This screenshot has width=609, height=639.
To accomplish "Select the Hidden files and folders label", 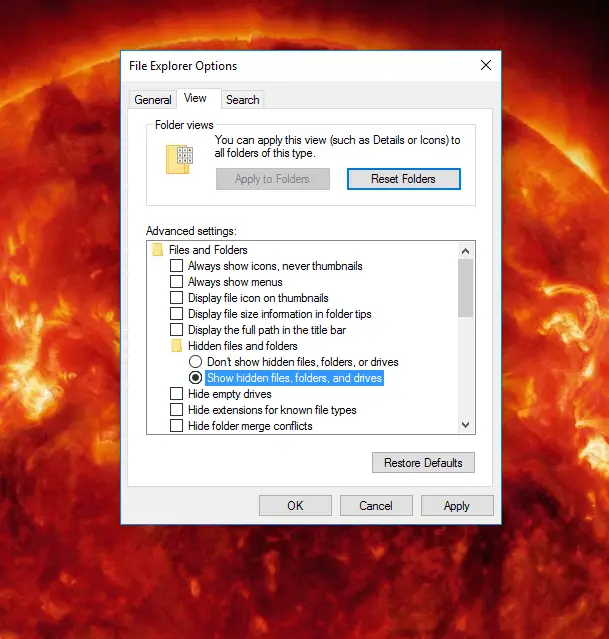I will coord(243,346).
